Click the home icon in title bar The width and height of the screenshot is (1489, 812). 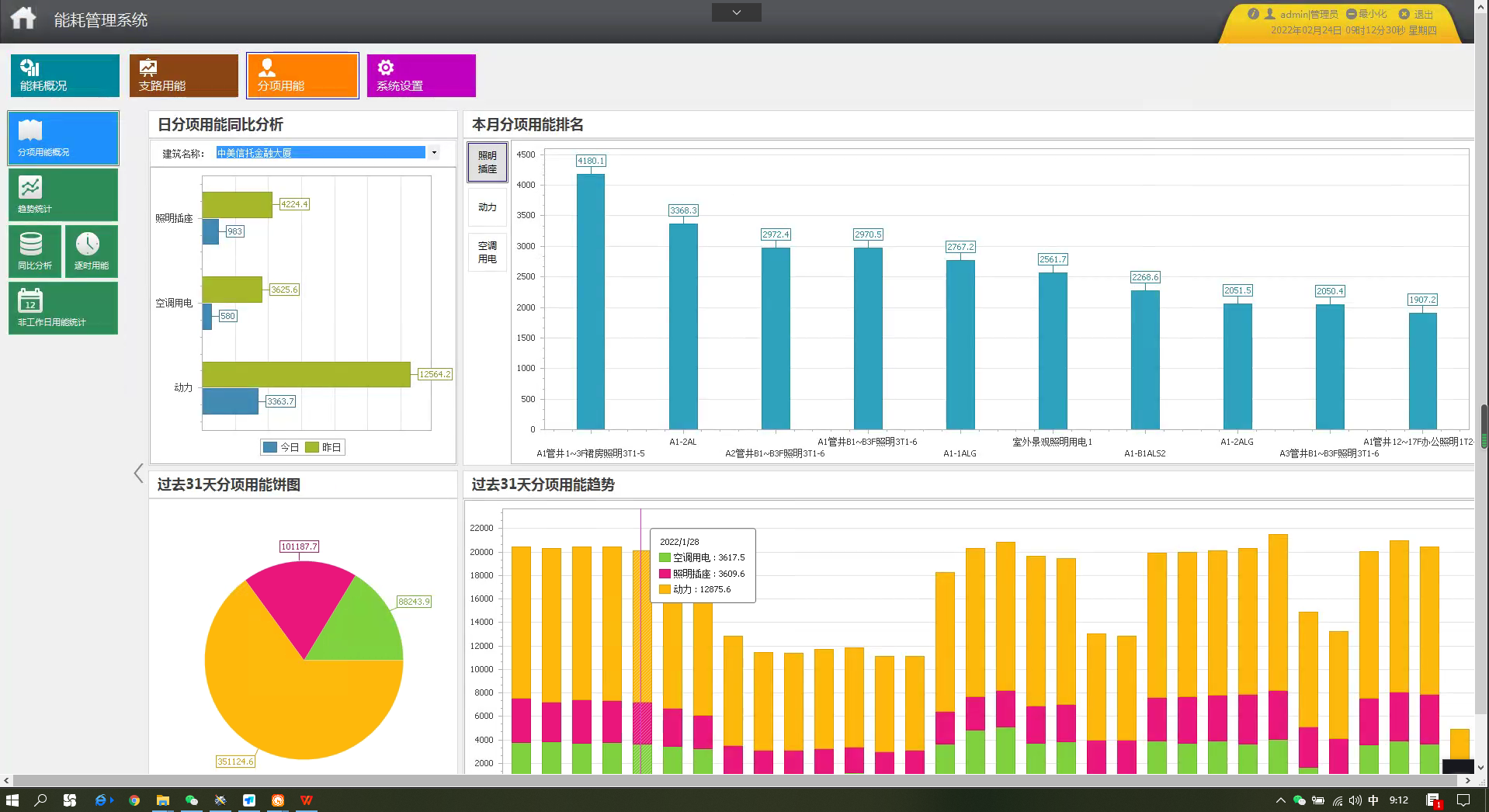click(23, 19)
